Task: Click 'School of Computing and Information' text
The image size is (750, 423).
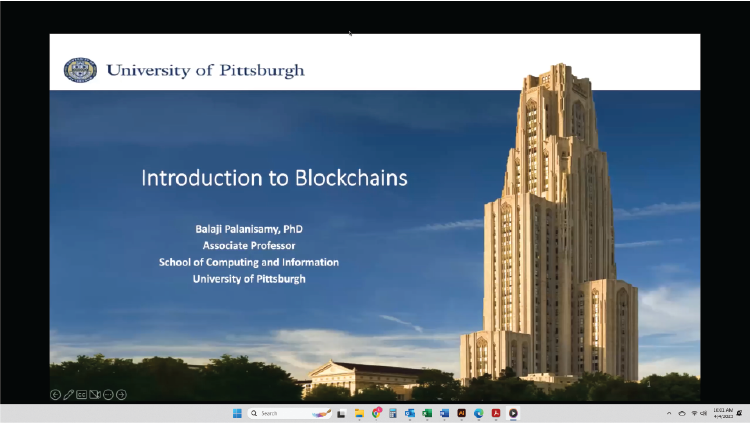Action: (249, 262)
